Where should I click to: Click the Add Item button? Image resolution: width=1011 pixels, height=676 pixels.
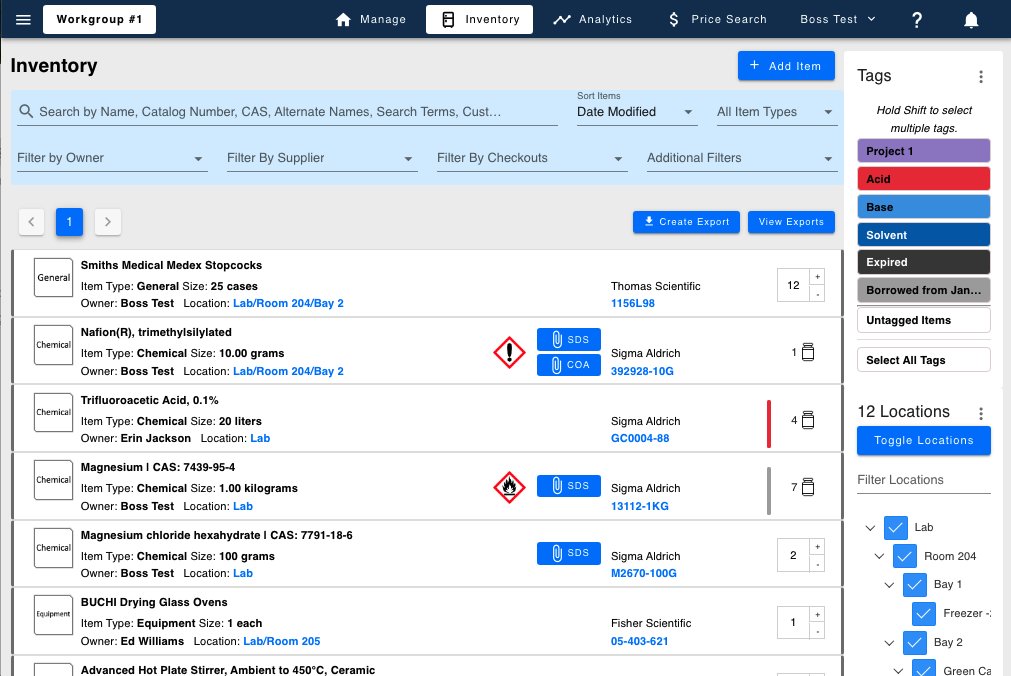(x=786, y=66)
